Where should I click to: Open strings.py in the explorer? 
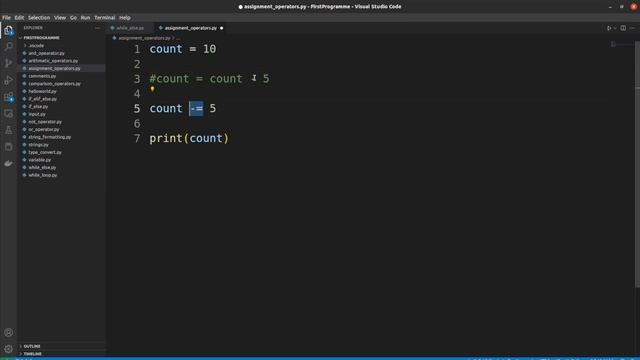pyautogui.click(x=38, y=144)
